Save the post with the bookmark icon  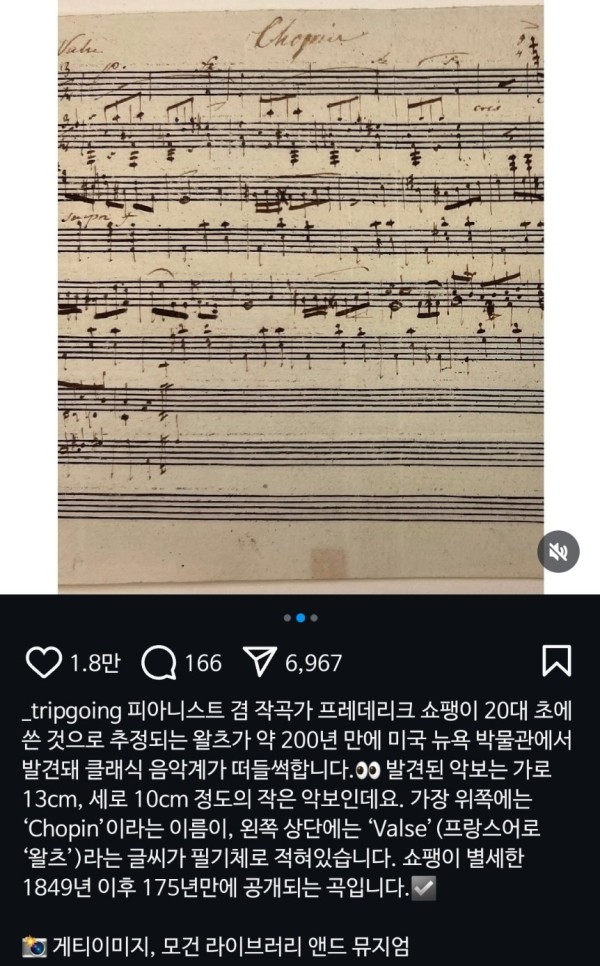click(x=556, y=661)
